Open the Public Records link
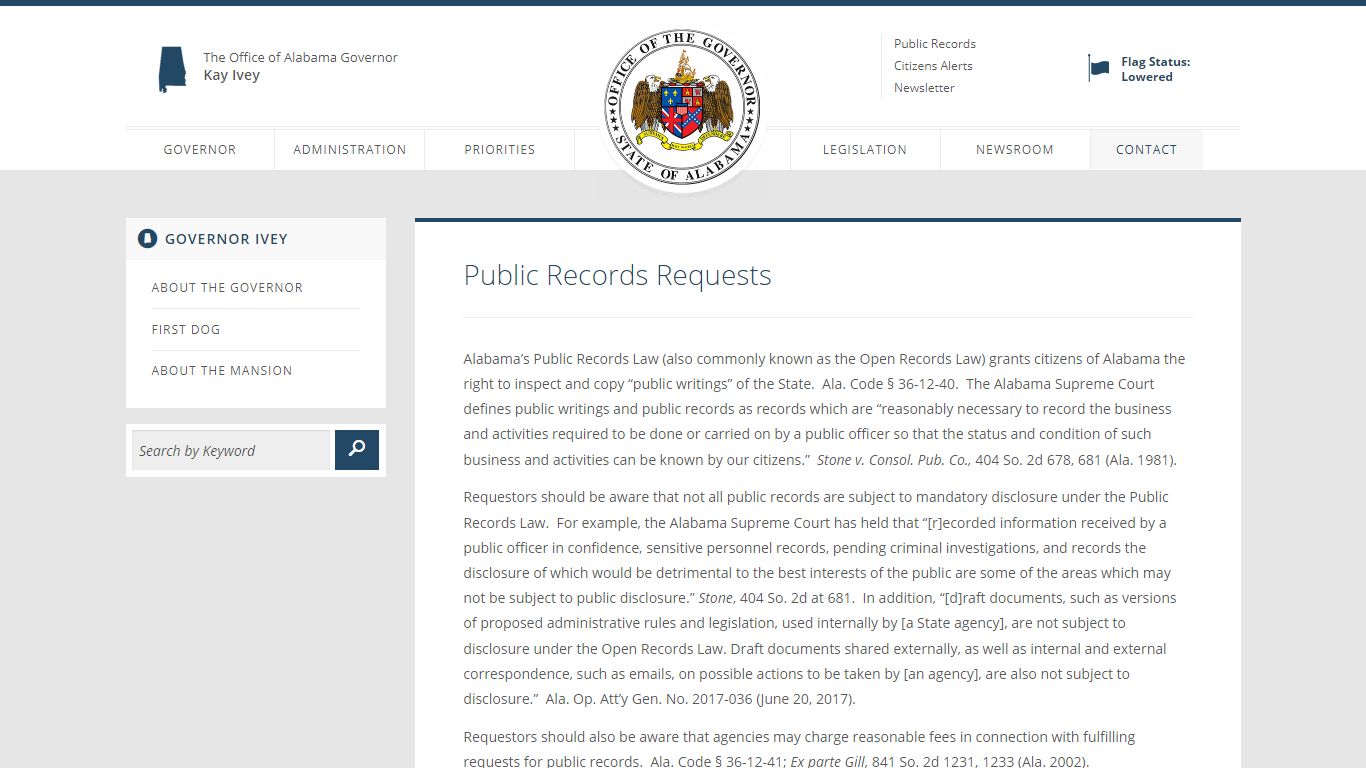The height and width of the screenshot is (768, 1366). pyautogui.click(x=935, y=44)
